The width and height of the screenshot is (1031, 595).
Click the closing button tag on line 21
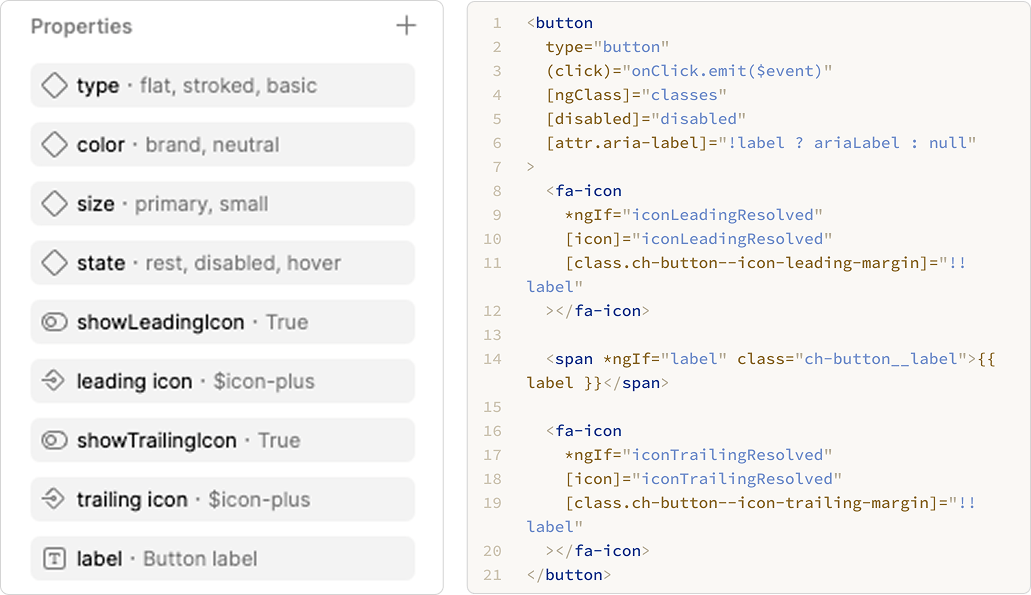click(x=569, y=575)
